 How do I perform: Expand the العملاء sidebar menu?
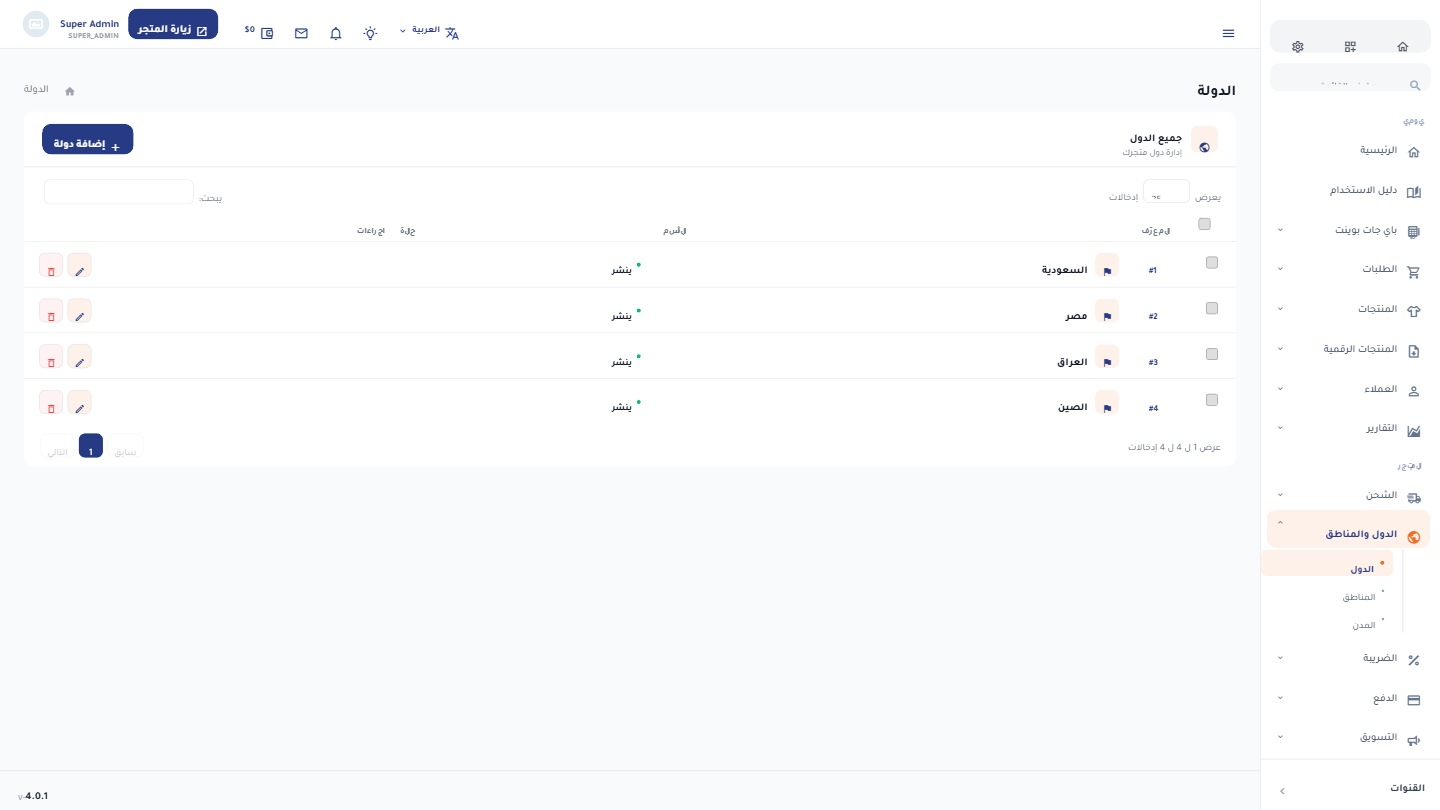(1349, 390)
